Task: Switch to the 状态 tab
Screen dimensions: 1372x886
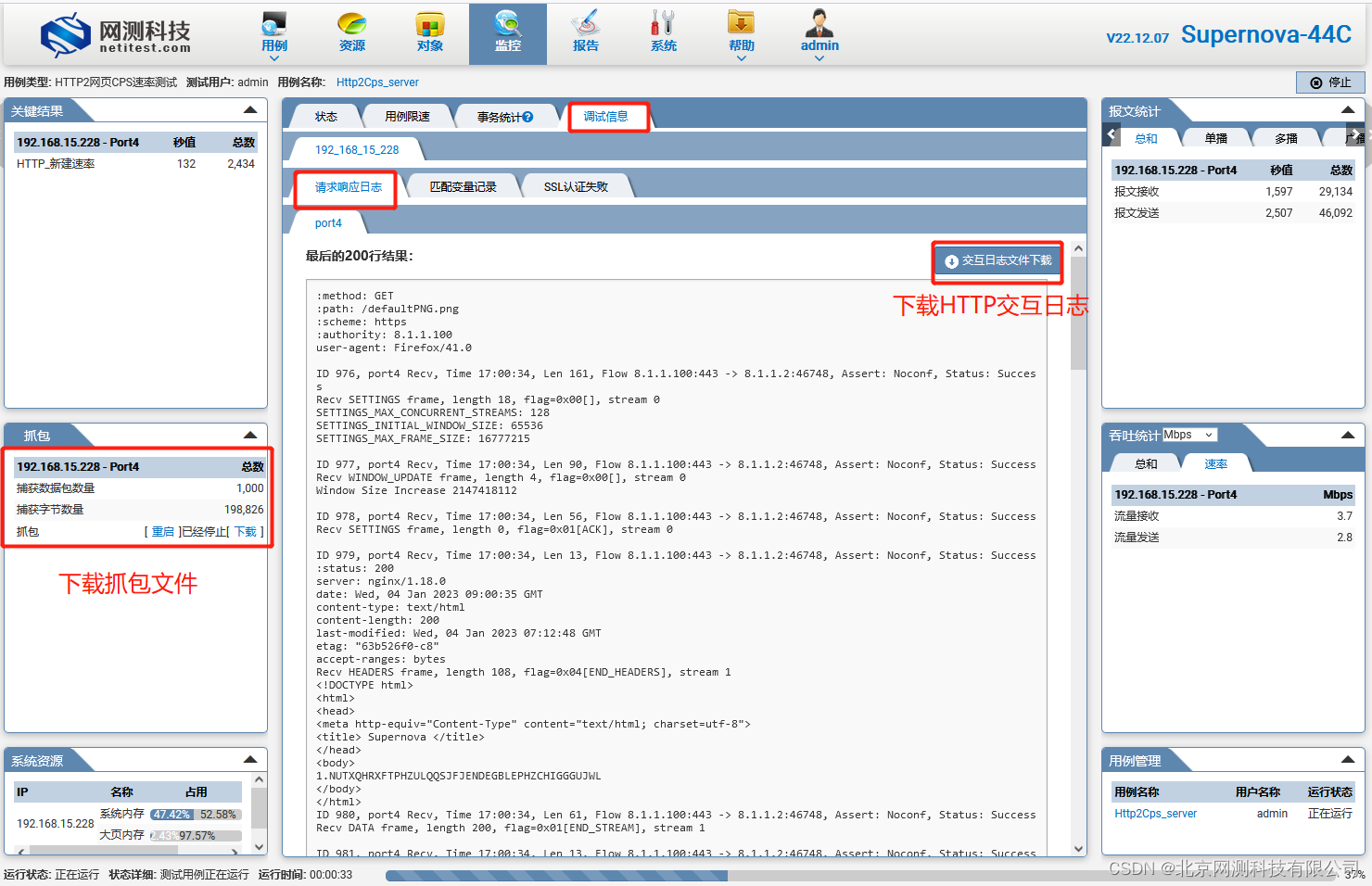Action: click(325, 117)
